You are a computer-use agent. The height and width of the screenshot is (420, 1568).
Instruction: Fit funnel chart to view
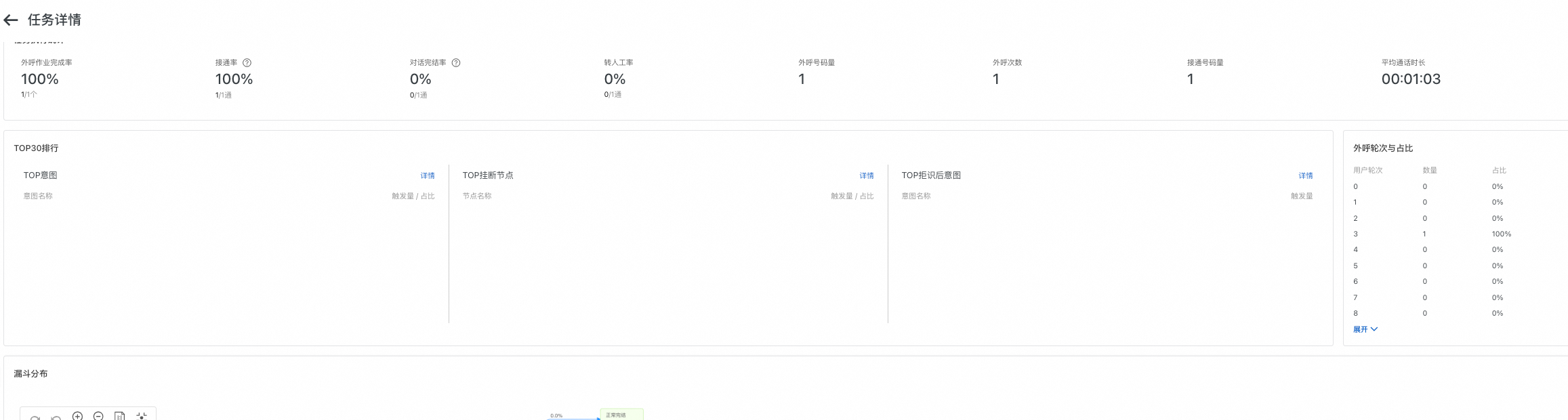tap(142, 415)
